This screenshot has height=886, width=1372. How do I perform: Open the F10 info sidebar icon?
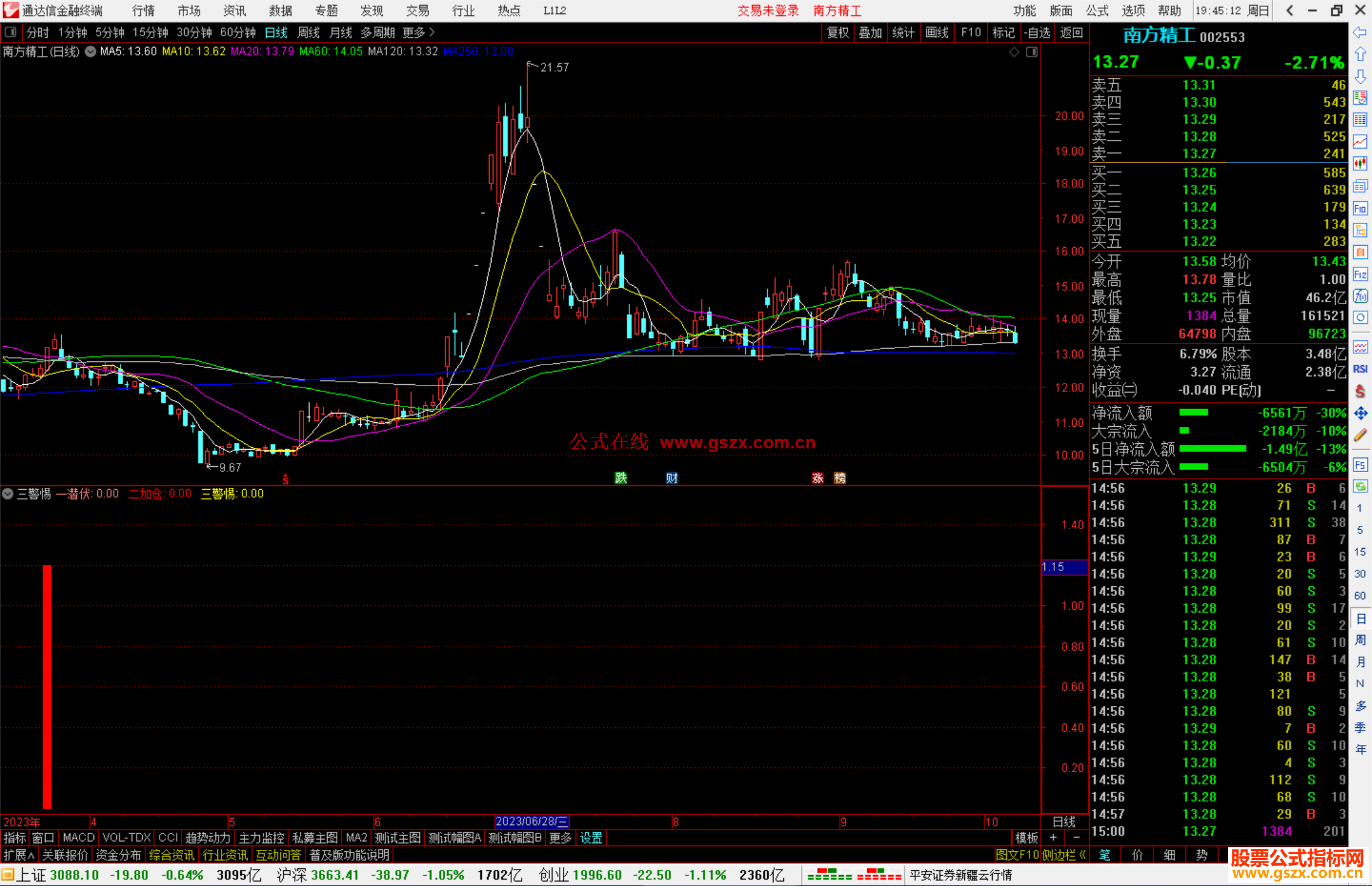(x=1360, y=208)
